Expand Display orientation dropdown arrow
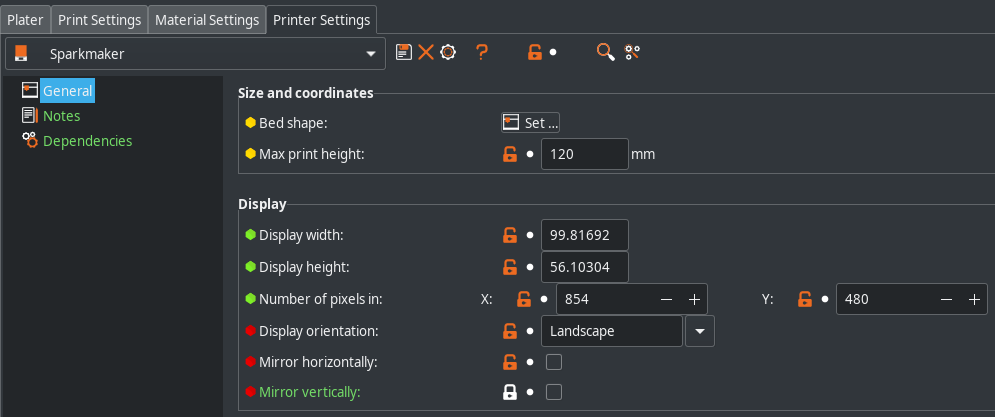The height and width of the screenshot is (417, 995). (699, 331)
